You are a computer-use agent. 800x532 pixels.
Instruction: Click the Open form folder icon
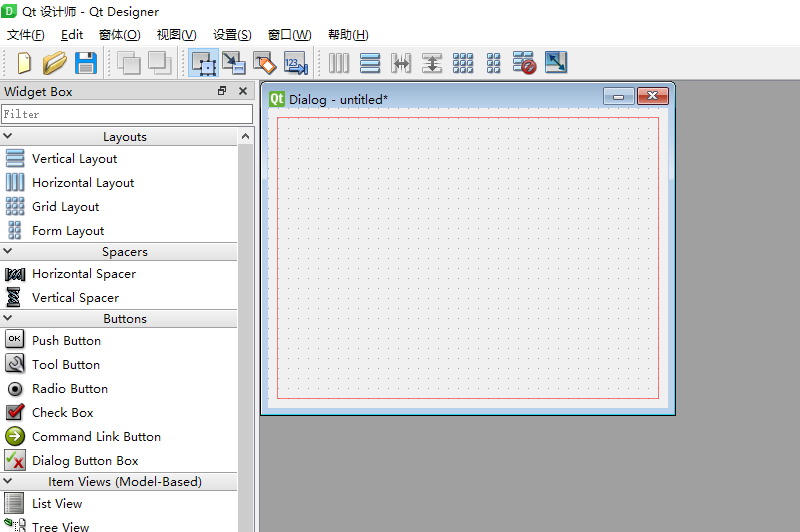tap(55, 63)
